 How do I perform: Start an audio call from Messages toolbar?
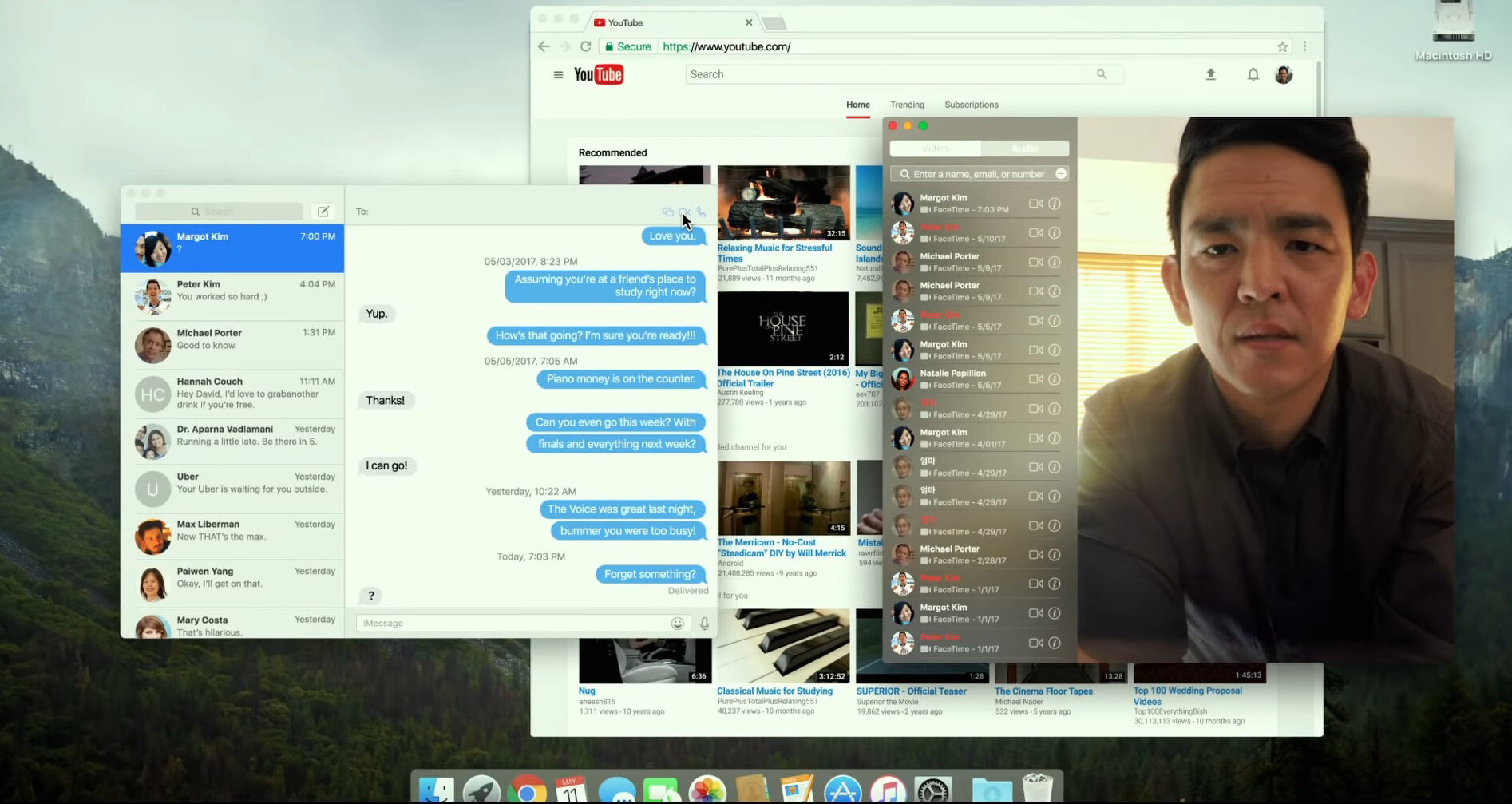[x=701, y=212]
